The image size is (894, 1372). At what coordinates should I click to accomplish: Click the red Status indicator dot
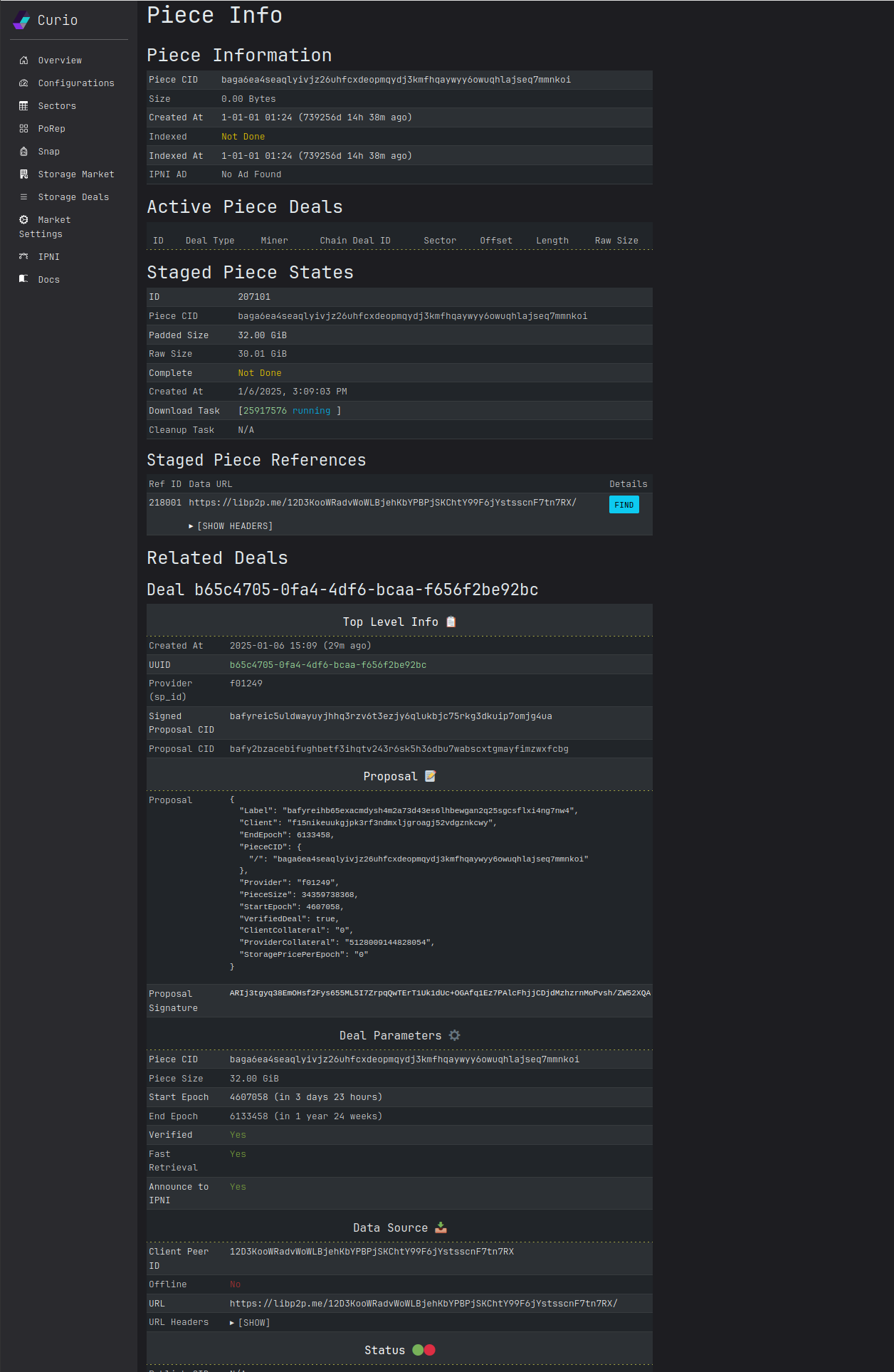point(430,1350)
